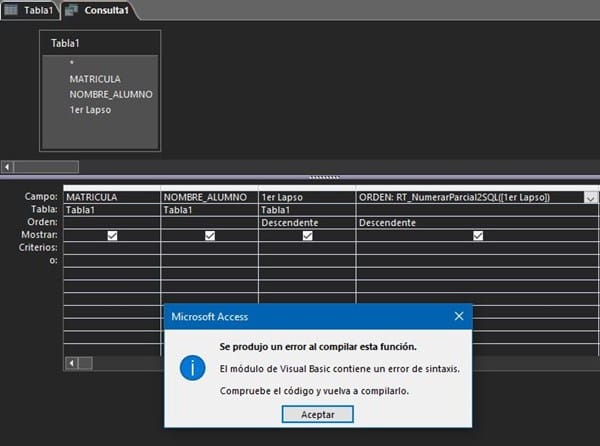Select the Consulta1 query tab
This screenshot has width=600, height=446.
coord(100,10)
